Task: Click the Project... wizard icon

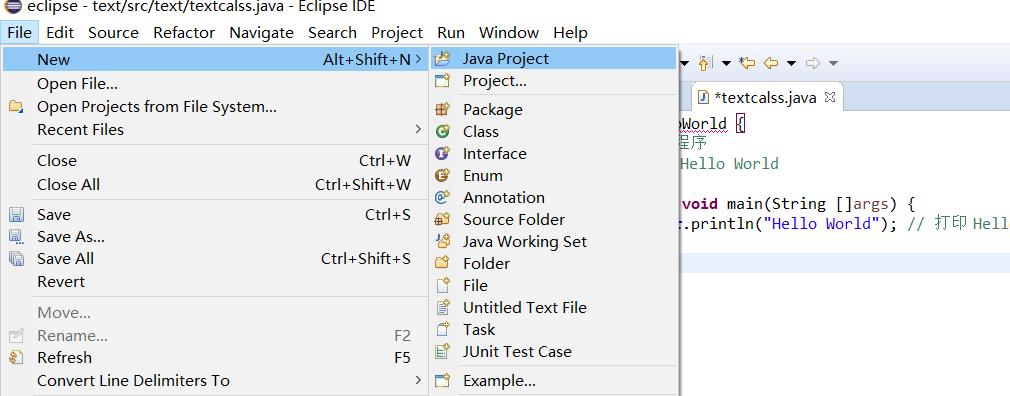Action: pos(442,80)
